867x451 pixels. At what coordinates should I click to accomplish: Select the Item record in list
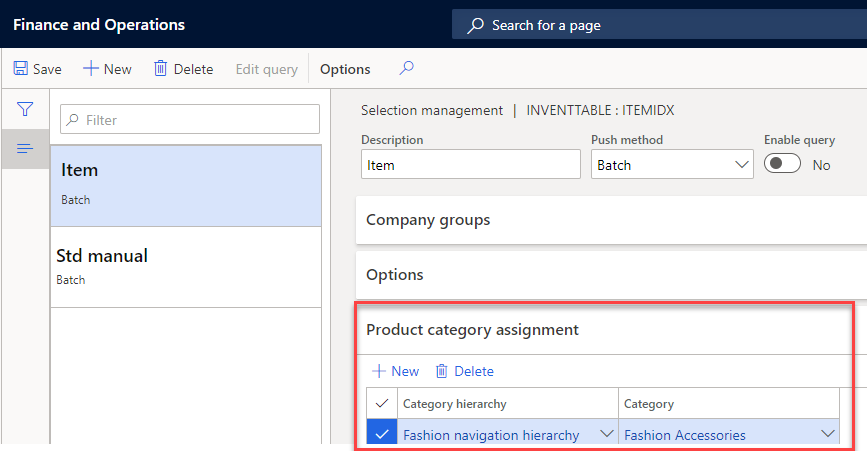point(186,186)
